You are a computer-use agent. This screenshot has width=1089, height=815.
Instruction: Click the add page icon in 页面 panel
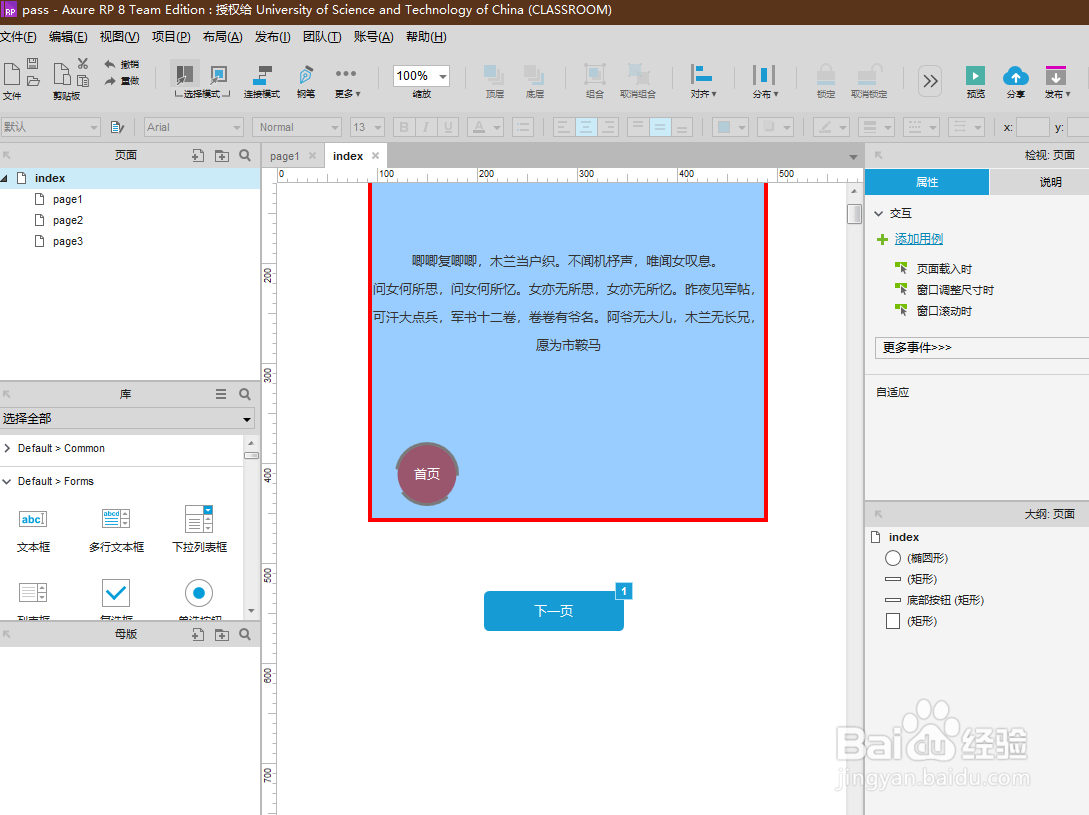(x=198, y=156)
